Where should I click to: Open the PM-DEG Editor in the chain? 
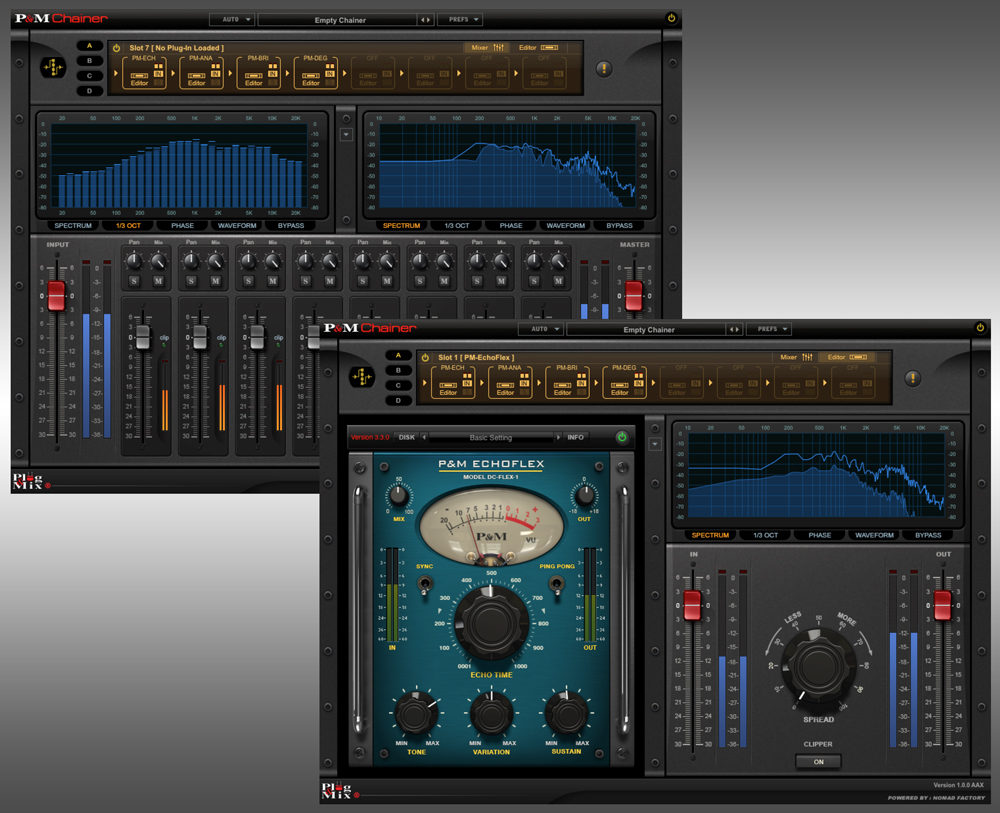(620, 392)
